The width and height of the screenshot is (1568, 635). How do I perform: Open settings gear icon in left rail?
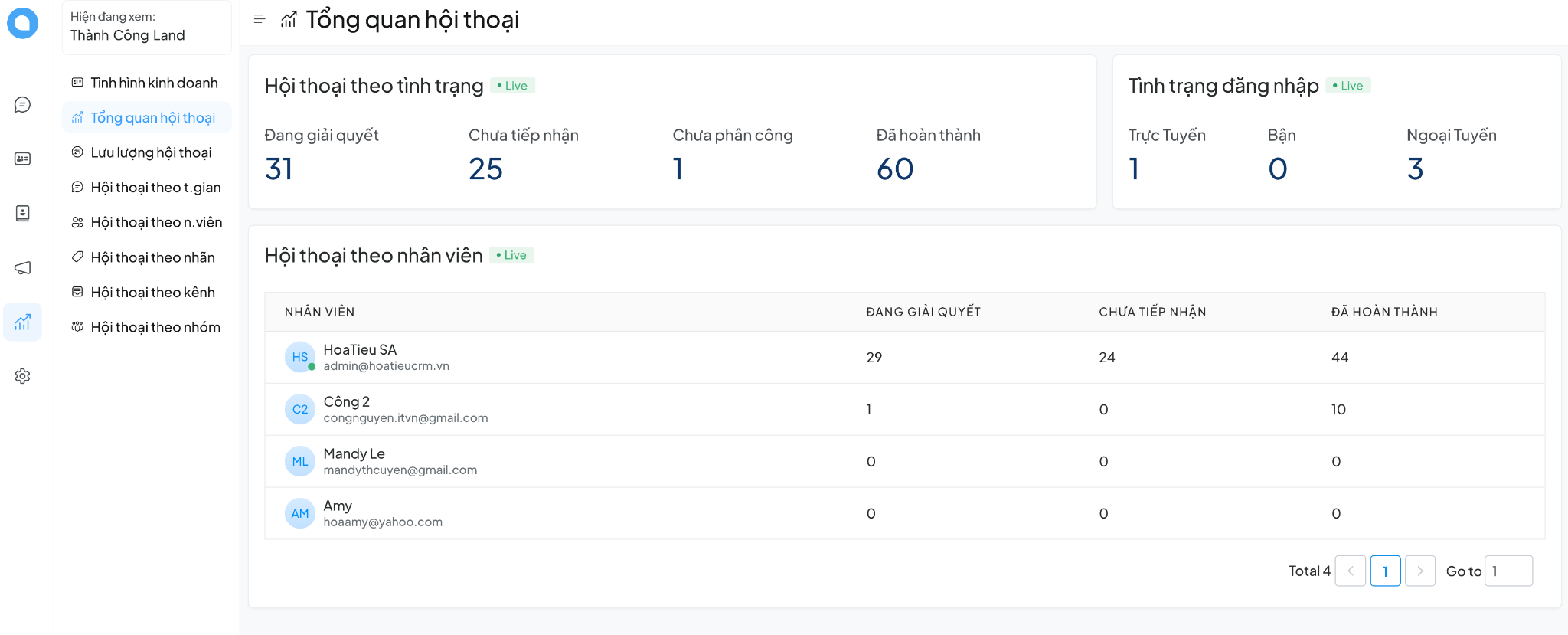(x=22, y=376)
